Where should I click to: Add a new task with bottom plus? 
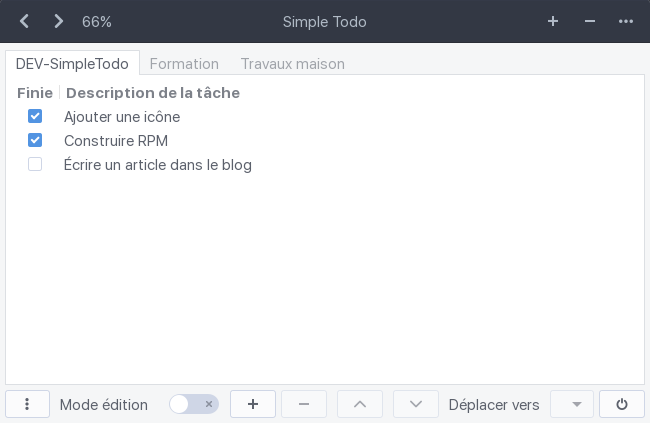click(253, 404)
